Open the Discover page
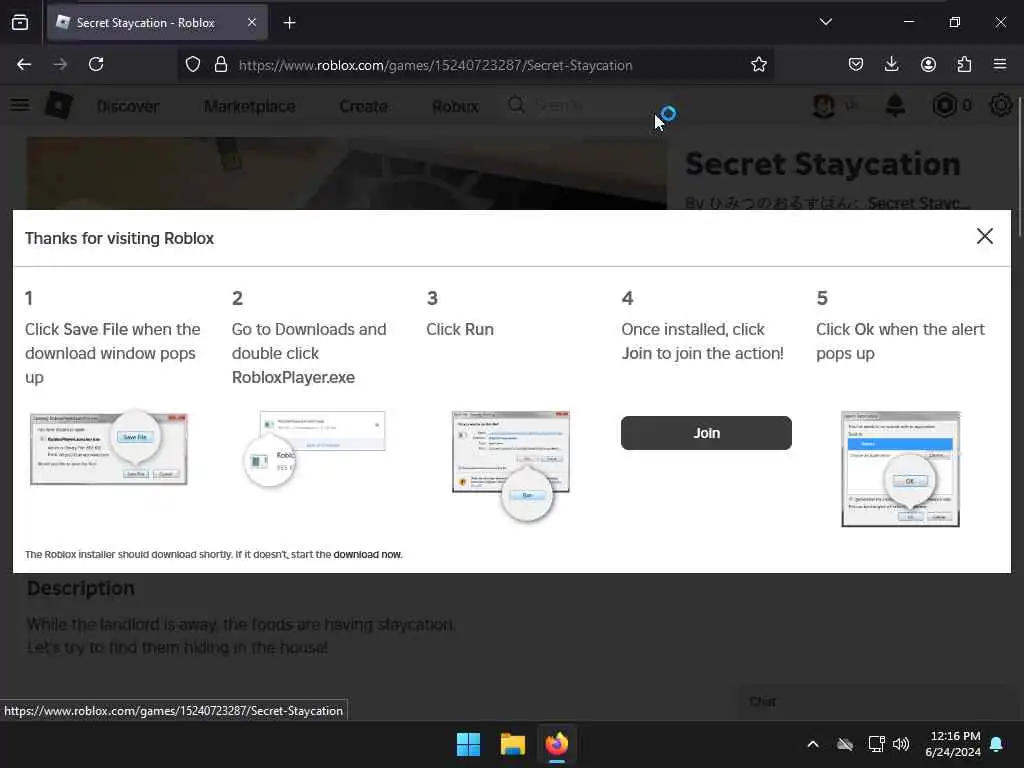 [128, 106]
